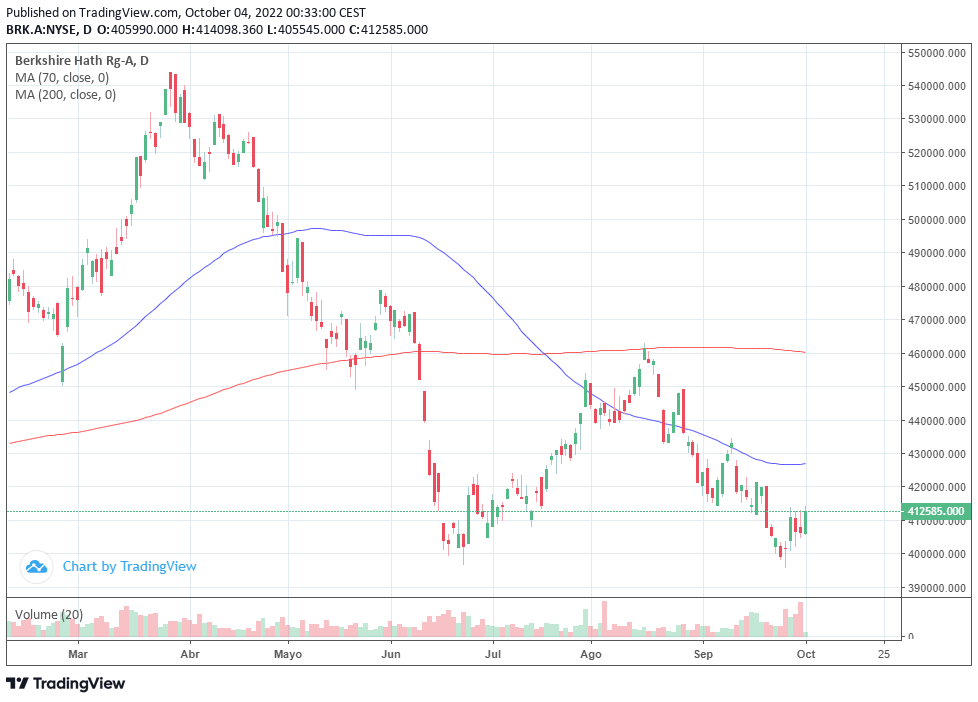Click the 510000.000 price axis label
The image size is (978, 702).
[936, 186]
